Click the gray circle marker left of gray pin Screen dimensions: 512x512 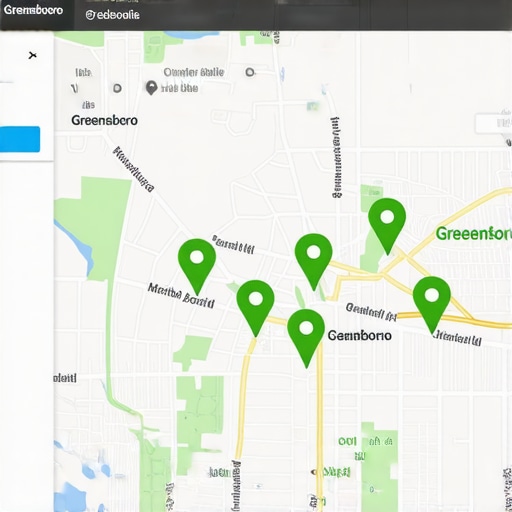(x=117, y=88)
